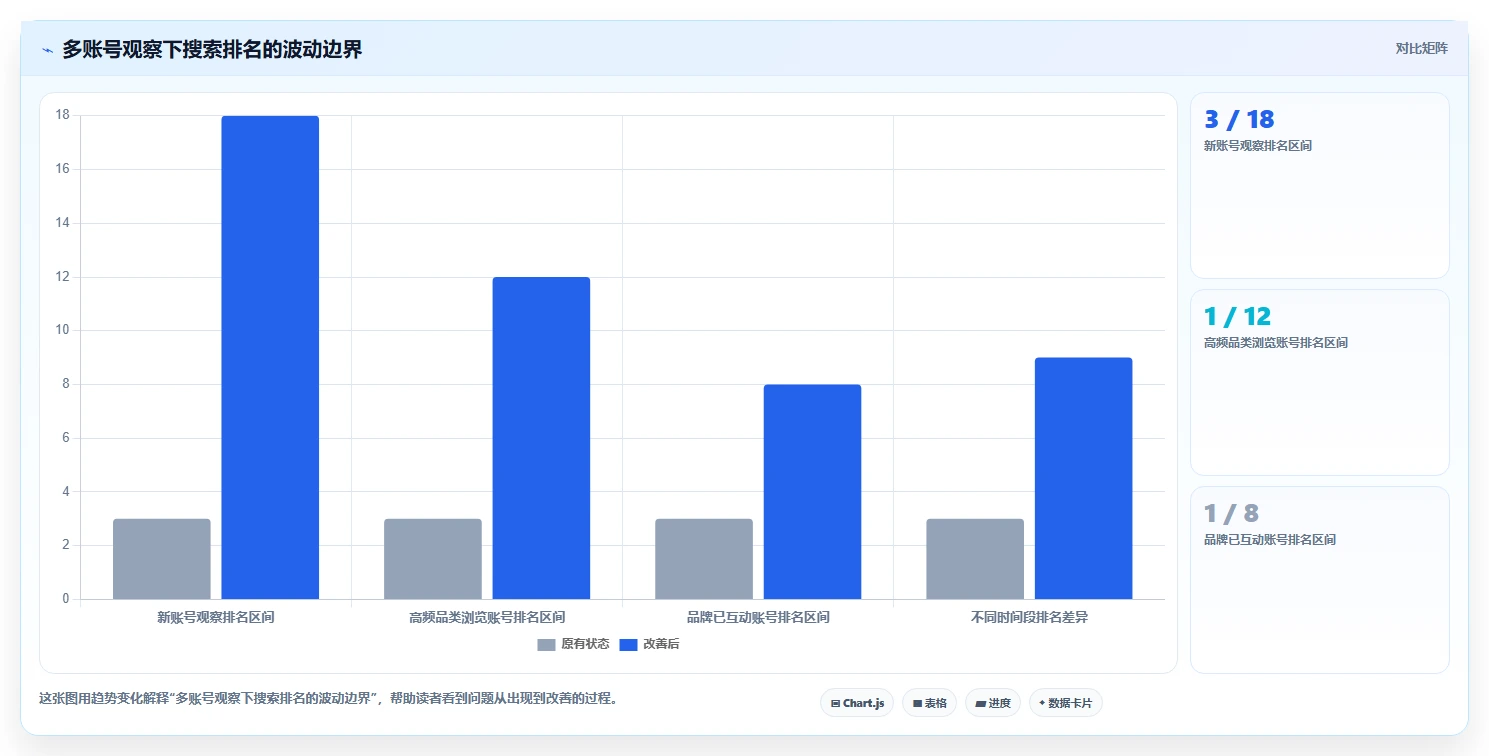Click the 对比矩阵 label in header
Screen dimensions: 1489x756
point(1421,48)
